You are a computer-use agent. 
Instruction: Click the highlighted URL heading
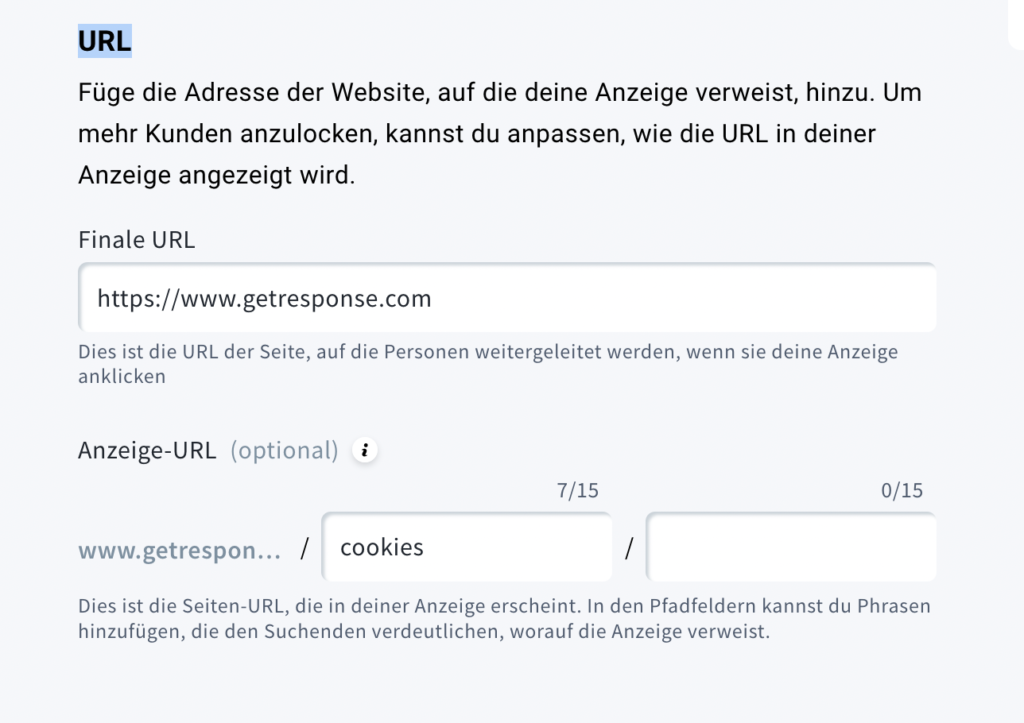[104, 41]
